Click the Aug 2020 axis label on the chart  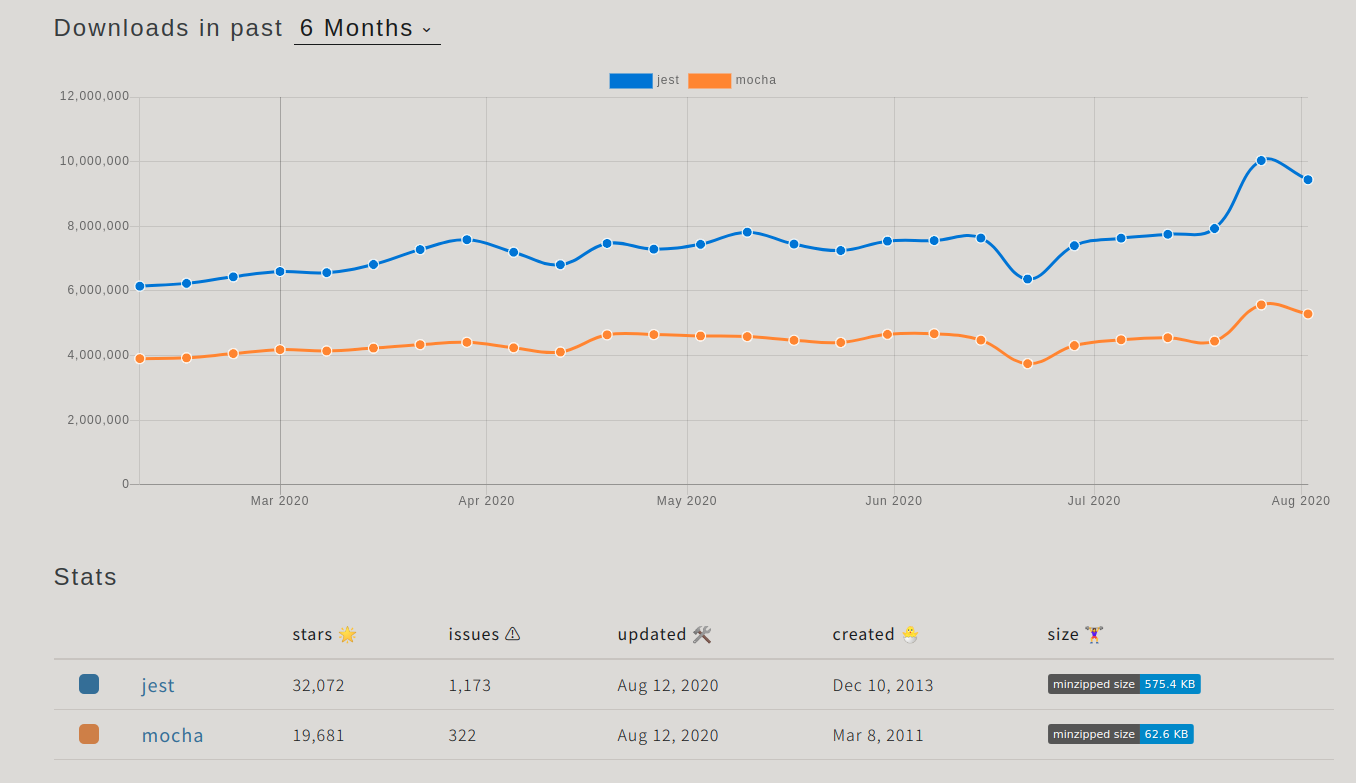pyautogui.click(x=1300, y=500)
